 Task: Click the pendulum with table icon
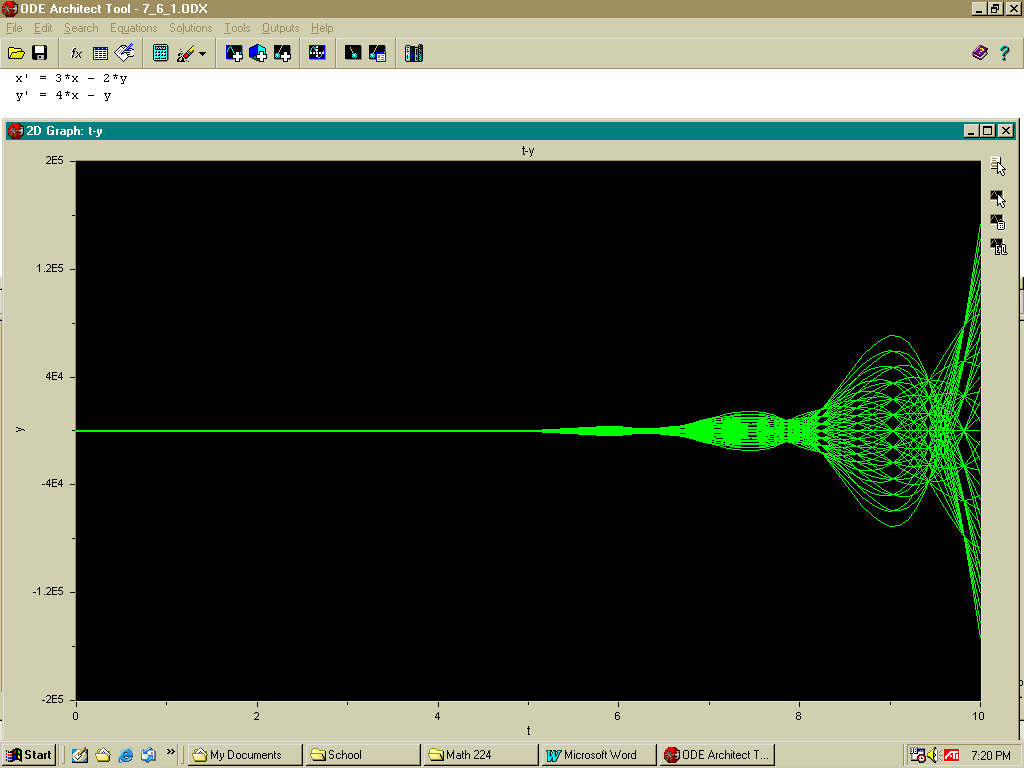[377, 53]
